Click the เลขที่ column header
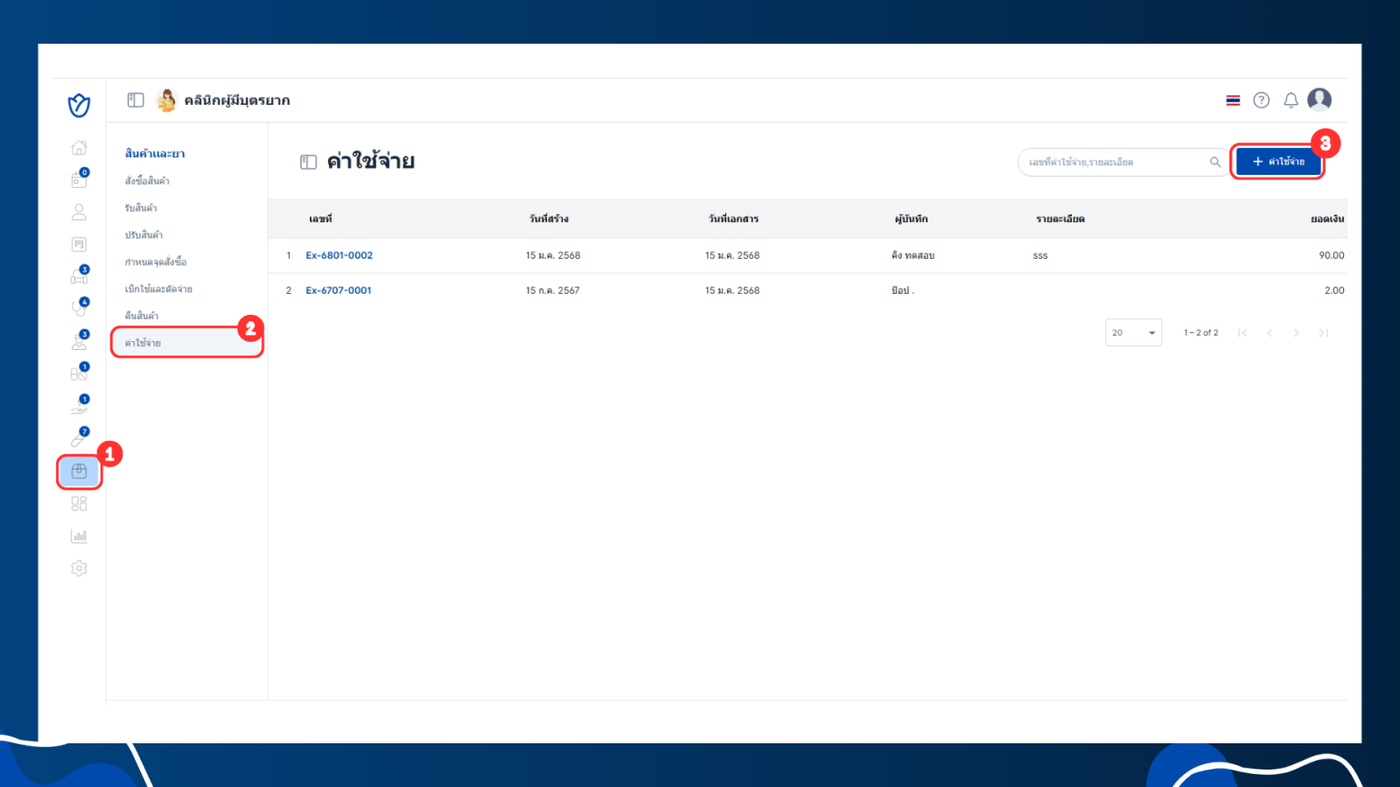This screenshot has height=787, width=1400. (320, 219)
